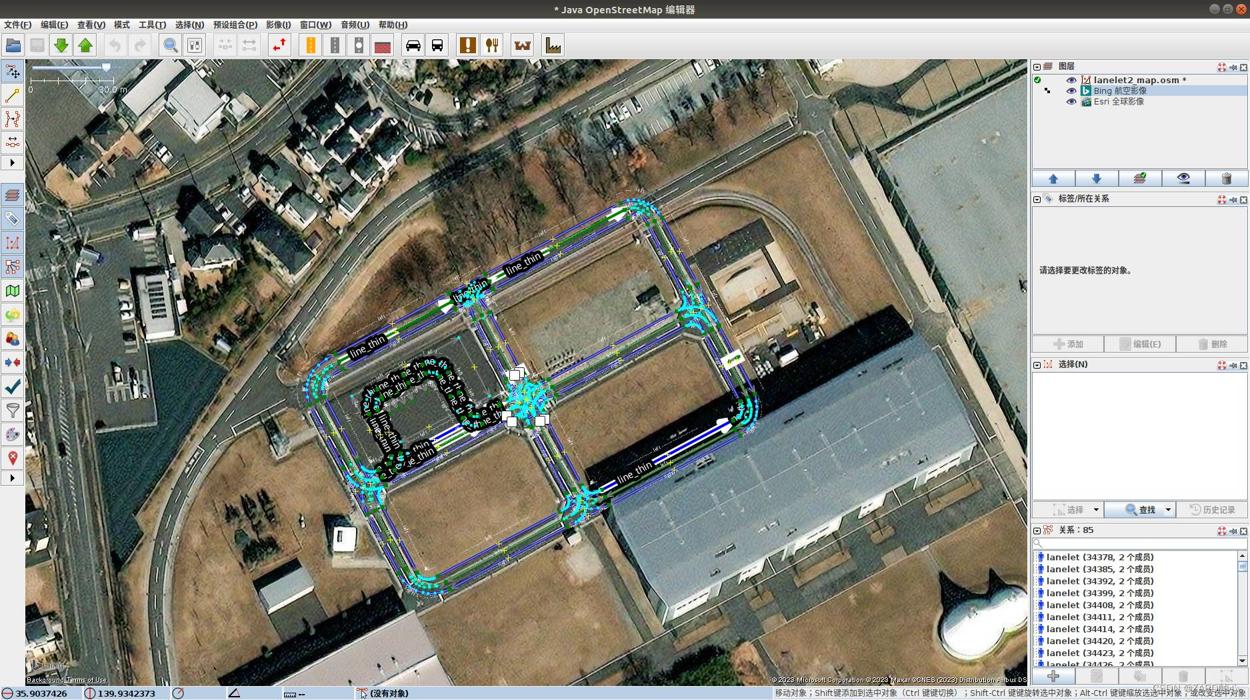Image resolution: width=1250 pixels, height=700 pixels.
Task: Click the Open file folder icon
Action: [13, 45]
